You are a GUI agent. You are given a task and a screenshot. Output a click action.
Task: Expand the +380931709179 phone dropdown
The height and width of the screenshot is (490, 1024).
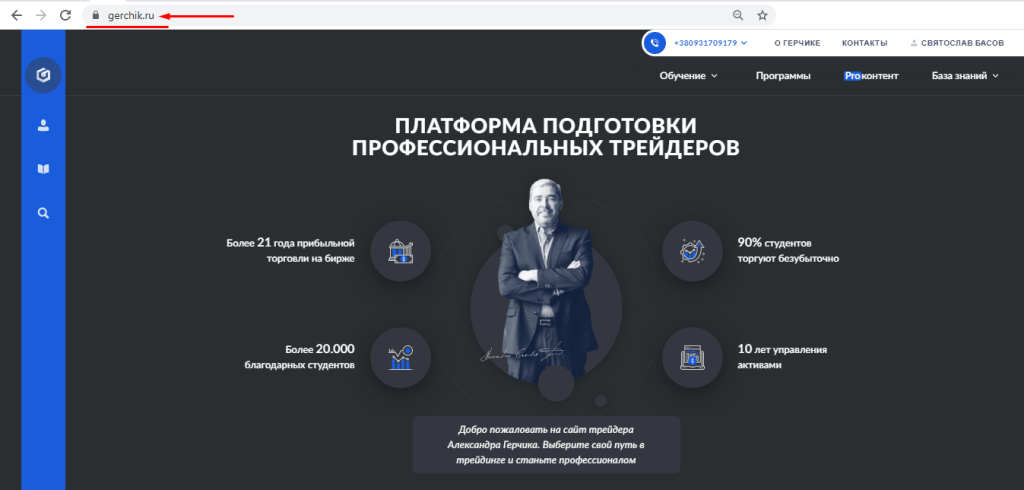click(x=711, y=43)
